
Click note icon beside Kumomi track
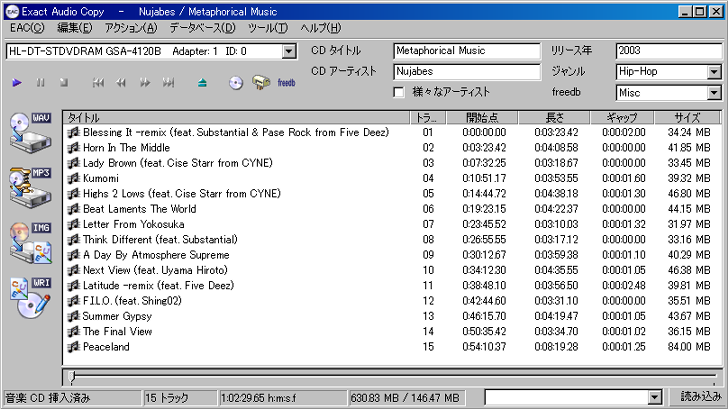[x=73, y=179]
